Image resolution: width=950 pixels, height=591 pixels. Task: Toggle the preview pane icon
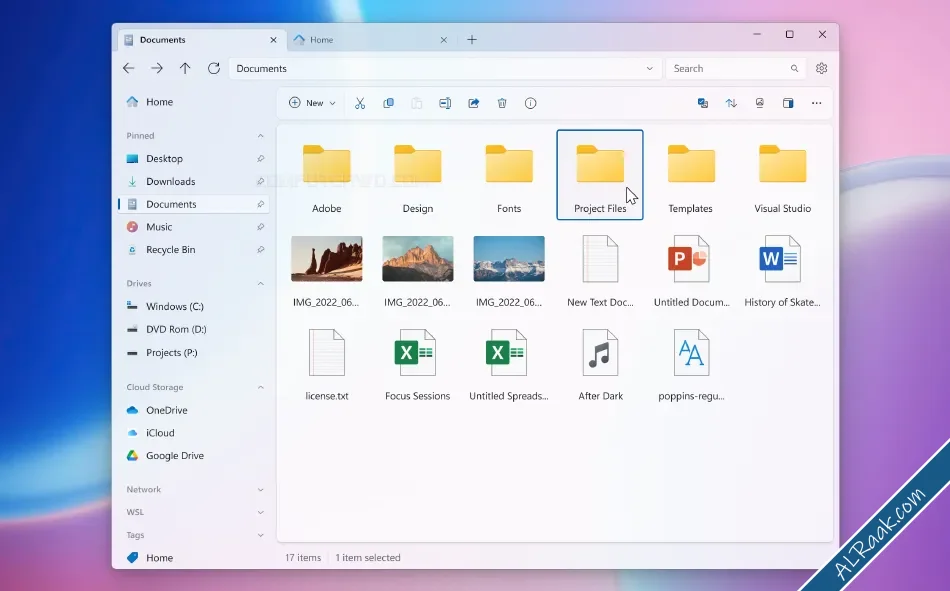click(788, 103)
